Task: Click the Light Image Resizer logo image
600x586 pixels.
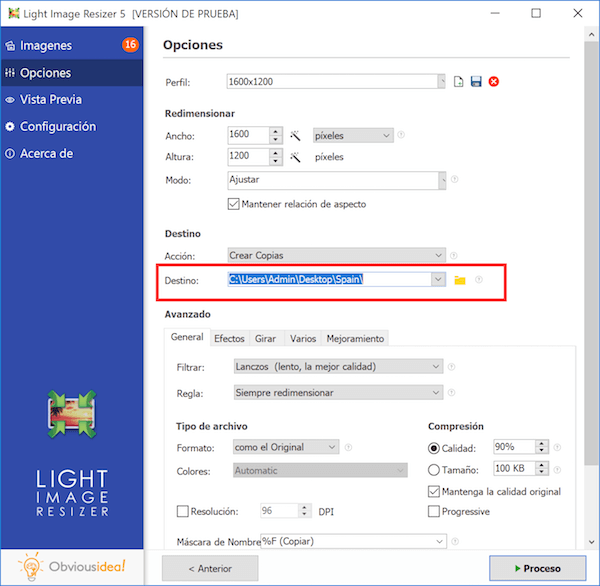Action: coord(72,414)
